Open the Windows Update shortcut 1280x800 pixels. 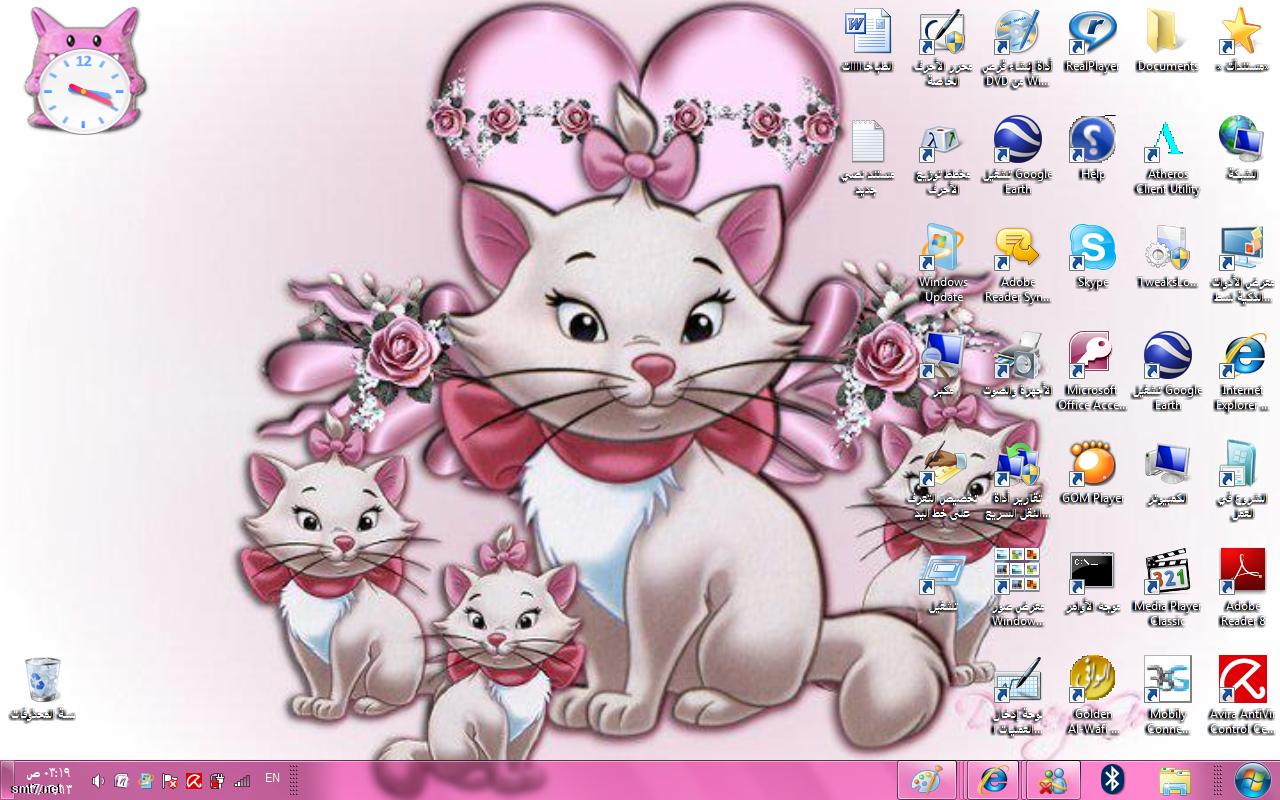[942, 264]
